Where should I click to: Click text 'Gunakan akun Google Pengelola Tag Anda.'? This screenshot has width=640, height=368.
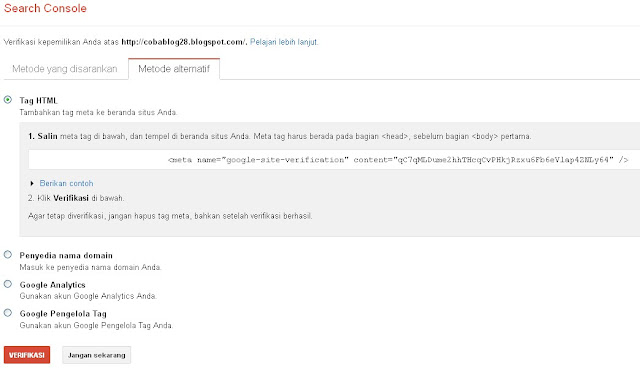[x=96, y=325]
